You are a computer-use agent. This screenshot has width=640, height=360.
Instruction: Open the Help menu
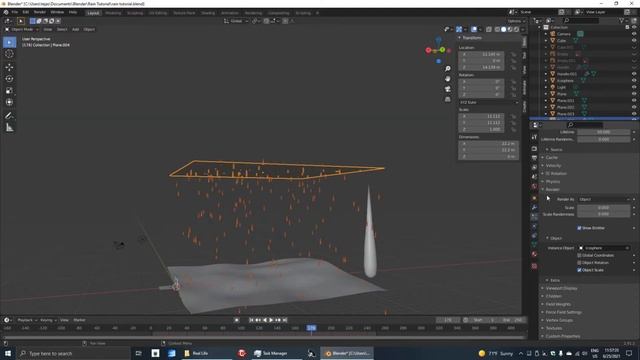point(73,12)
